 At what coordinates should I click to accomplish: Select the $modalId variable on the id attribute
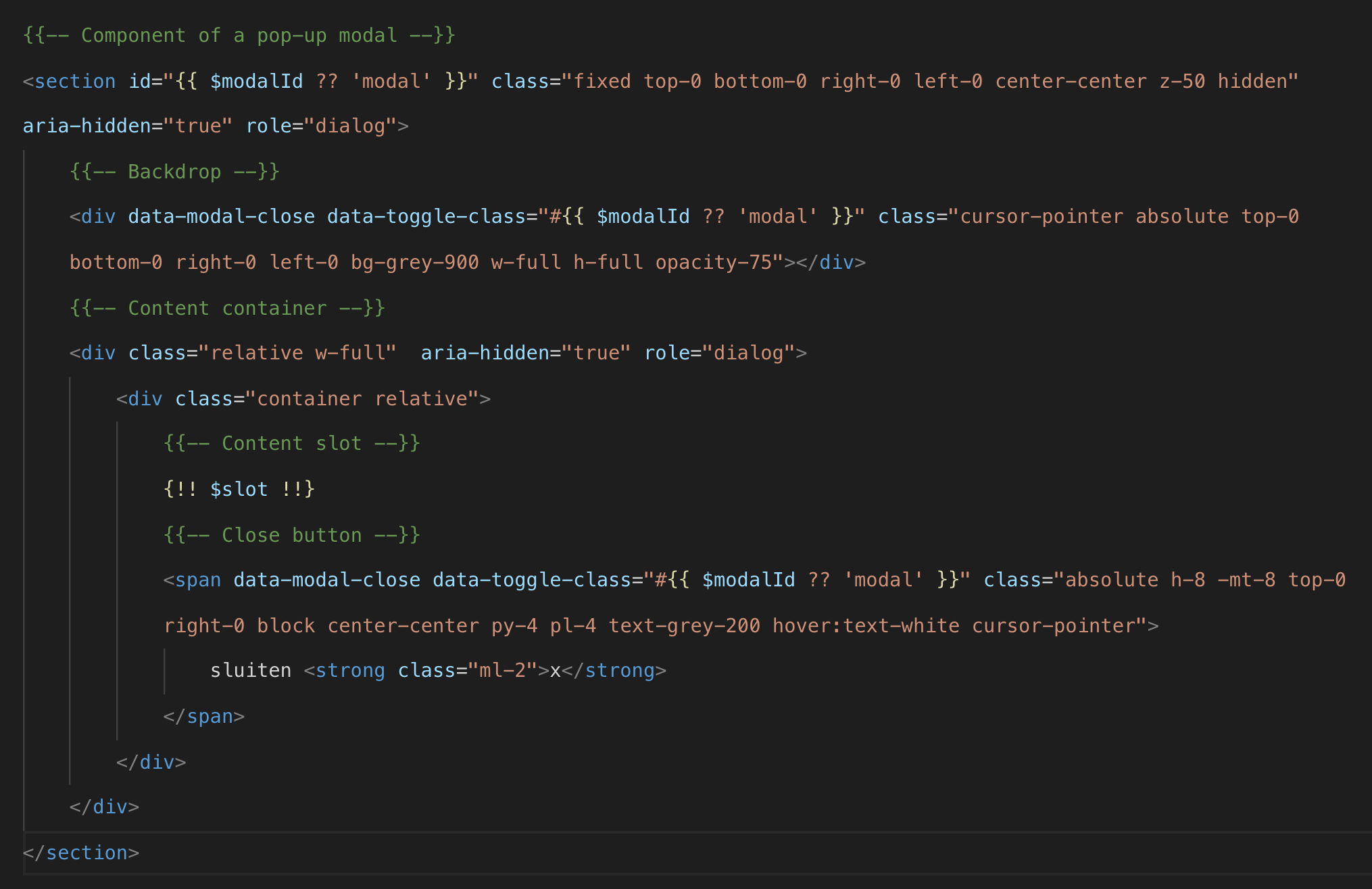click(x=258, y=80)
